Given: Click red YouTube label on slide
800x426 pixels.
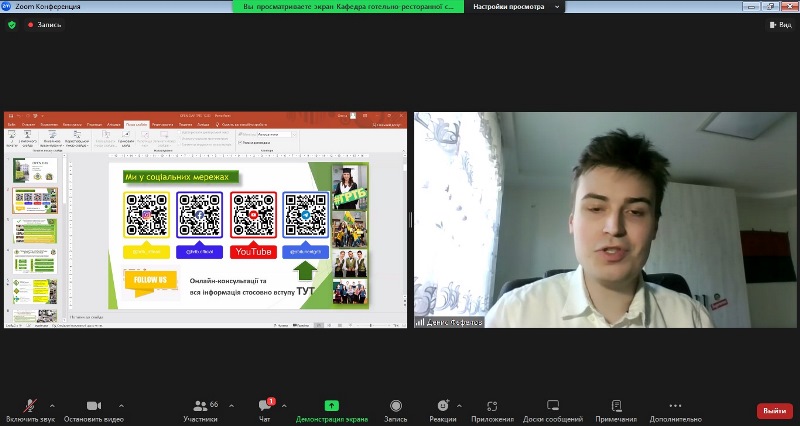Looking at the screenshot, I should click(x=254, y=252).
